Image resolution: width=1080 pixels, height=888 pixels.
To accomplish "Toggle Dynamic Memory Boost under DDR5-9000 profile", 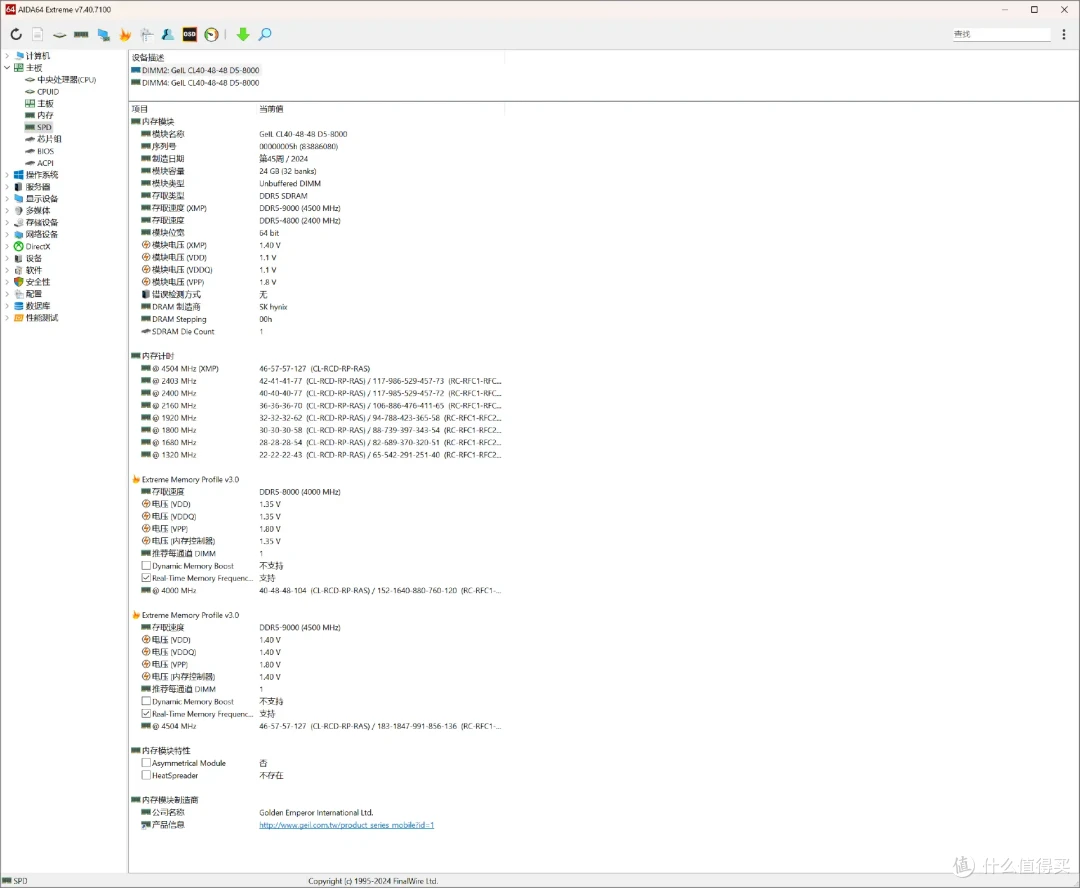I will tap(146, 701).
